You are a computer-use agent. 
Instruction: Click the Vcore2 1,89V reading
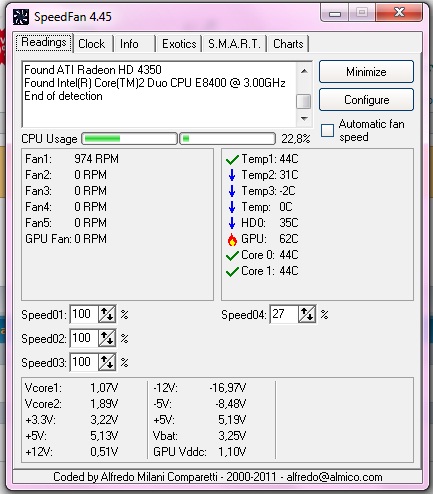coord(71,404)
